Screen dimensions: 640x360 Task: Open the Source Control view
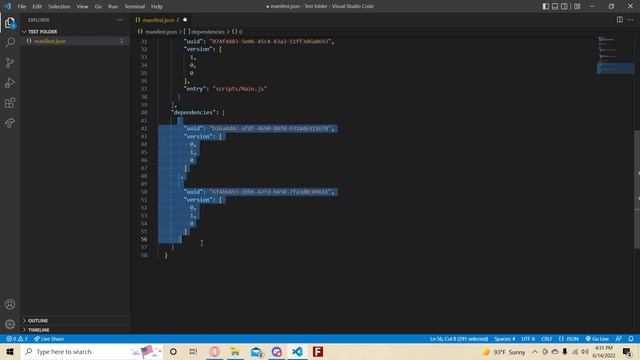tap(10, 62)
